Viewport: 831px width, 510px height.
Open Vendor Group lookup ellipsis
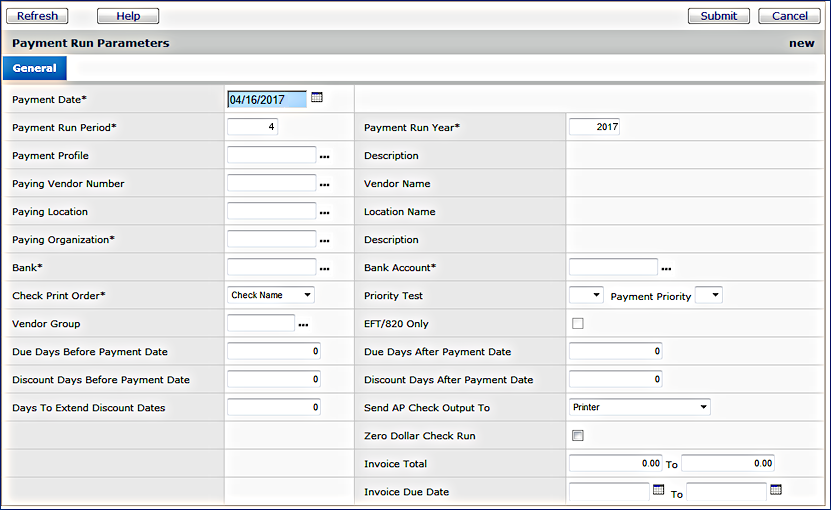point(303,325)
